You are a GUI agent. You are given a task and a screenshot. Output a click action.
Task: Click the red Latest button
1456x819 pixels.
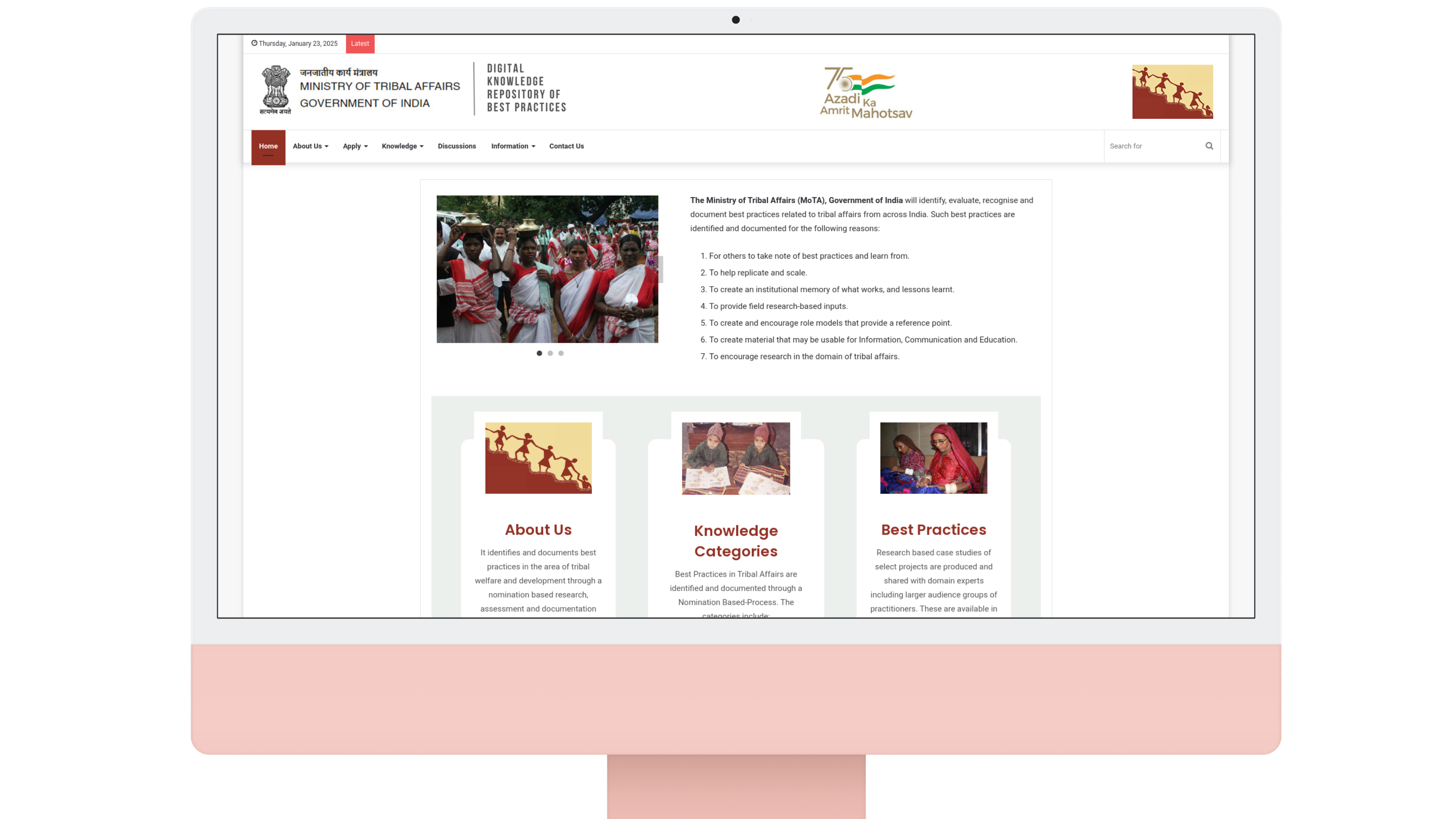click(359, 44)
